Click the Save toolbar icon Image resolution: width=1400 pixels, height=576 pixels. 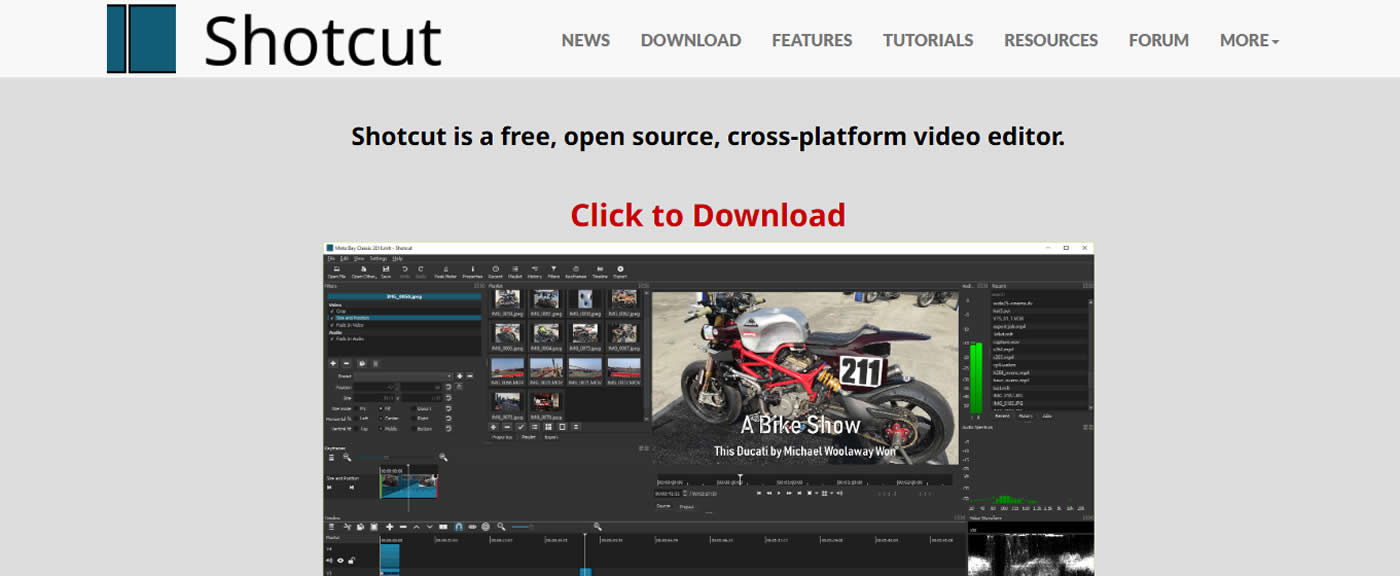click(386, 272)
